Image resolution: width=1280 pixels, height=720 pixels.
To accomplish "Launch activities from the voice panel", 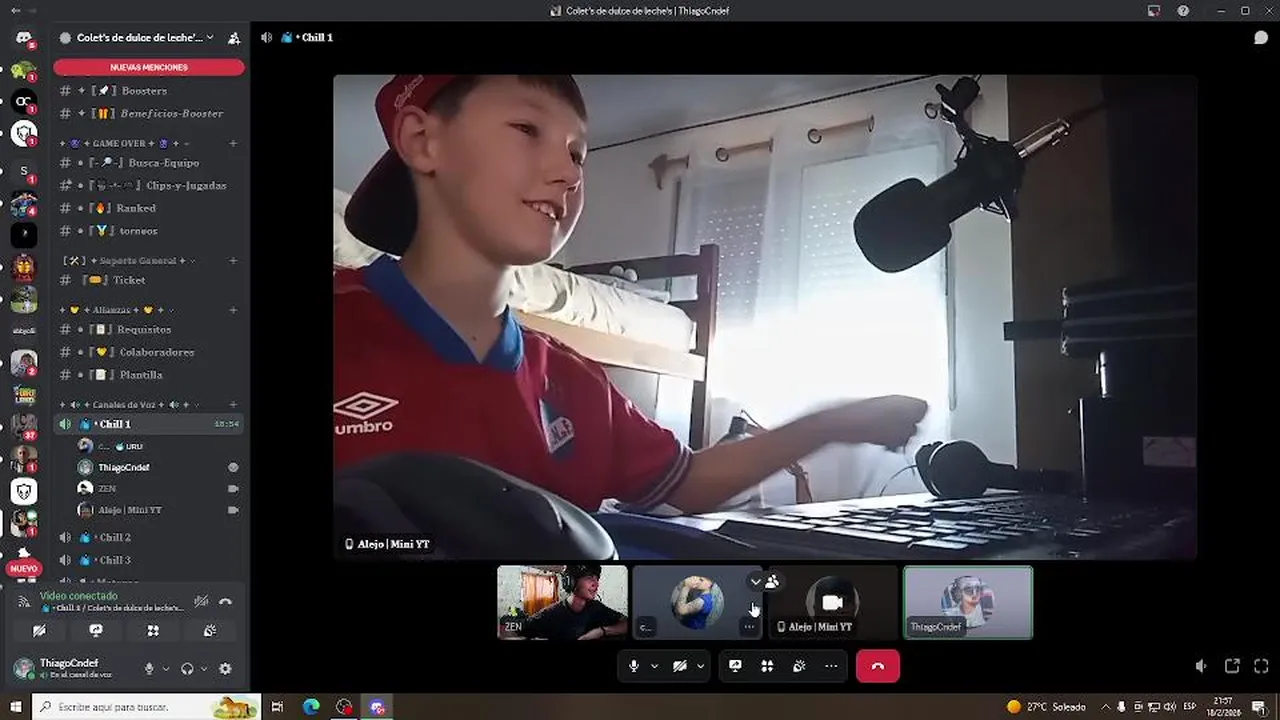I will (153, 631).
